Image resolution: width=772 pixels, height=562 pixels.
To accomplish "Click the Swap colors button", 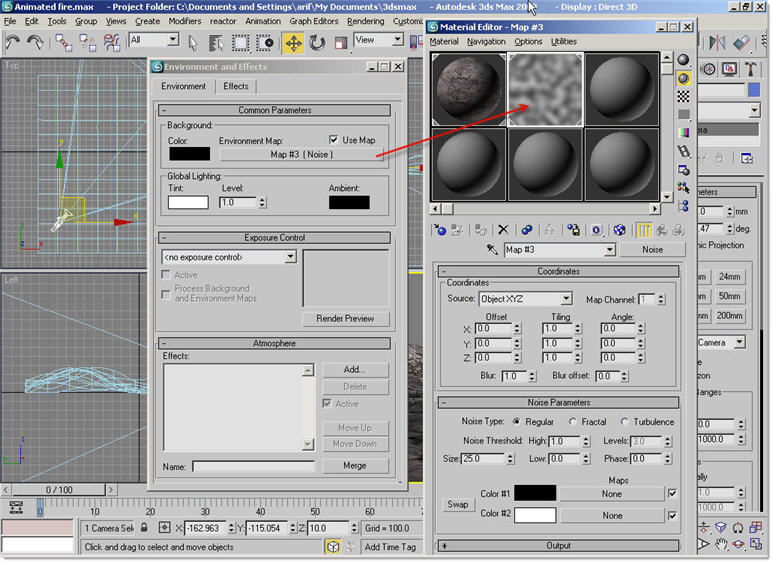I will point(458,504).
